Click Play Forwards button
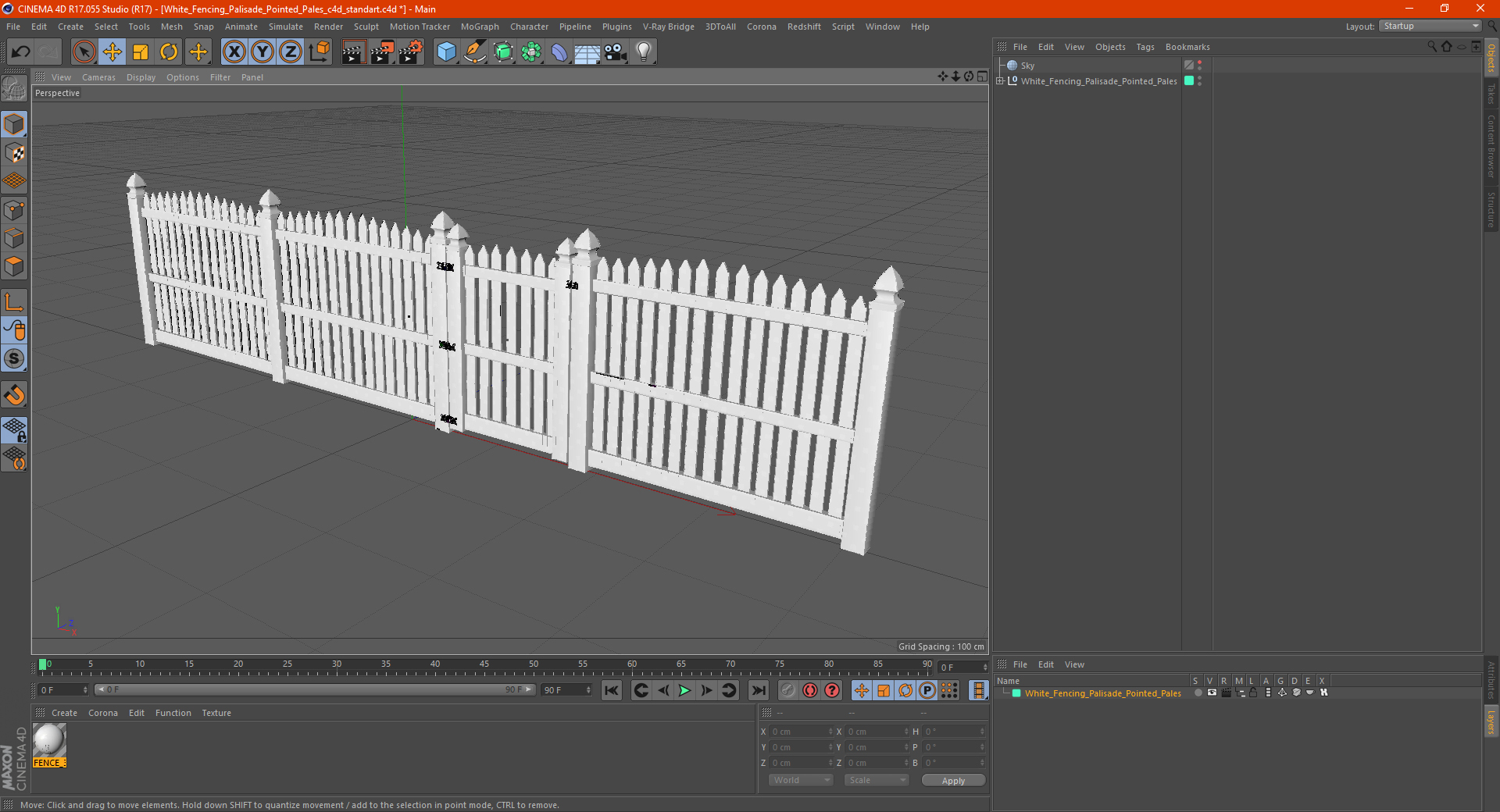Screen dimensions: 1500x812 (x=684, y=690)
